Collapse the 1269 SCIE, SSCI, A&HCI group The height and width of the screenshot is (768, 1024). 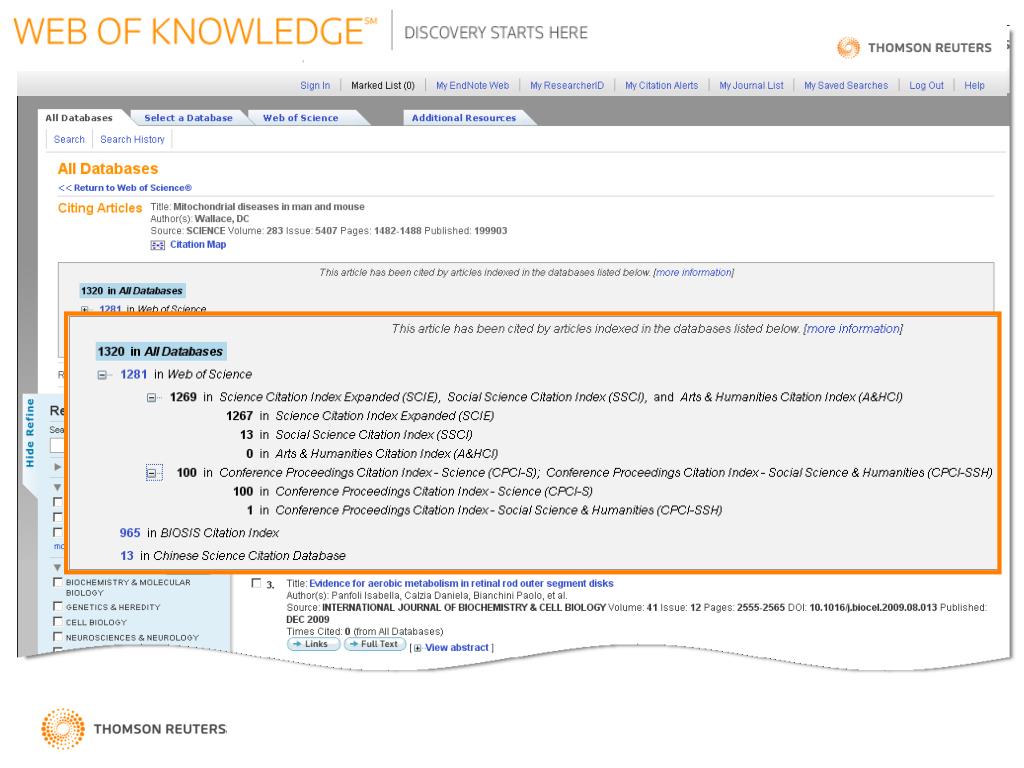[x=152, y=398]
